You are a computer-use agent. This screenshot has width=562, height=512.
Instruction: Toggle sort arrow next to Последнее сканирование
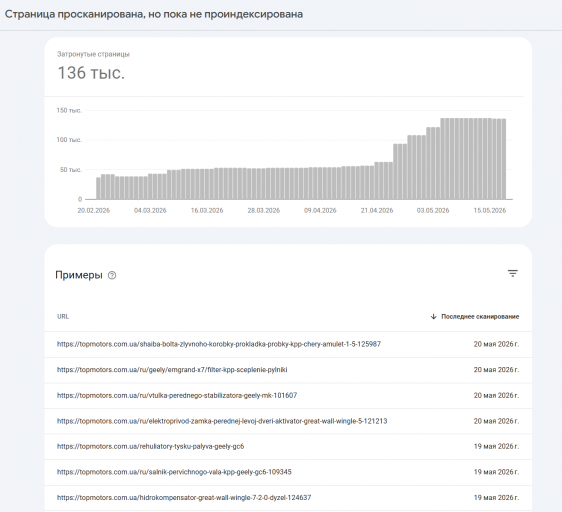point(433,316)
